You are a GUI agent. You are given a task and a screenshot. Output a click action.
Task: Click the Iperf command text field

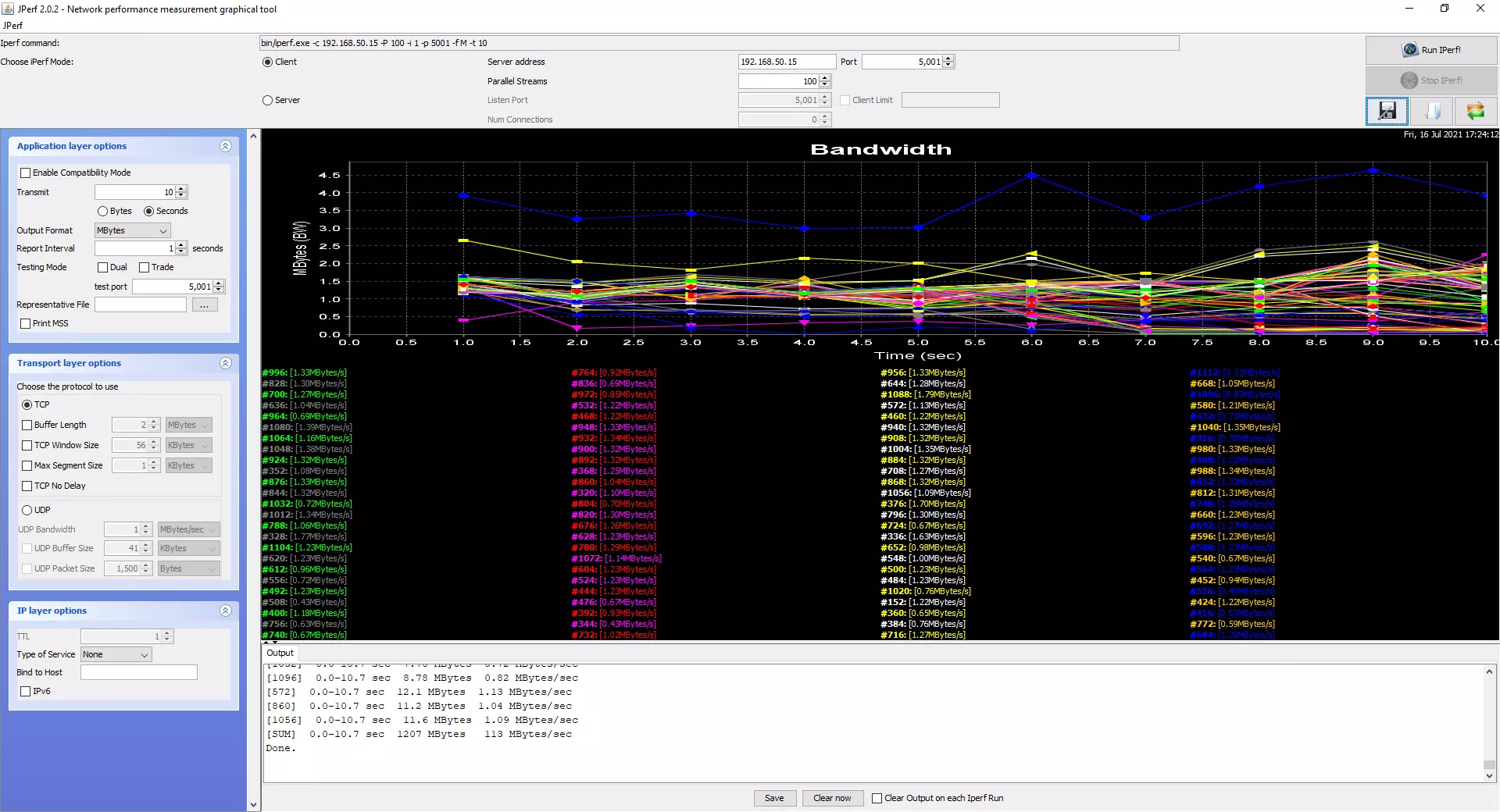click(x=719, y=43)
